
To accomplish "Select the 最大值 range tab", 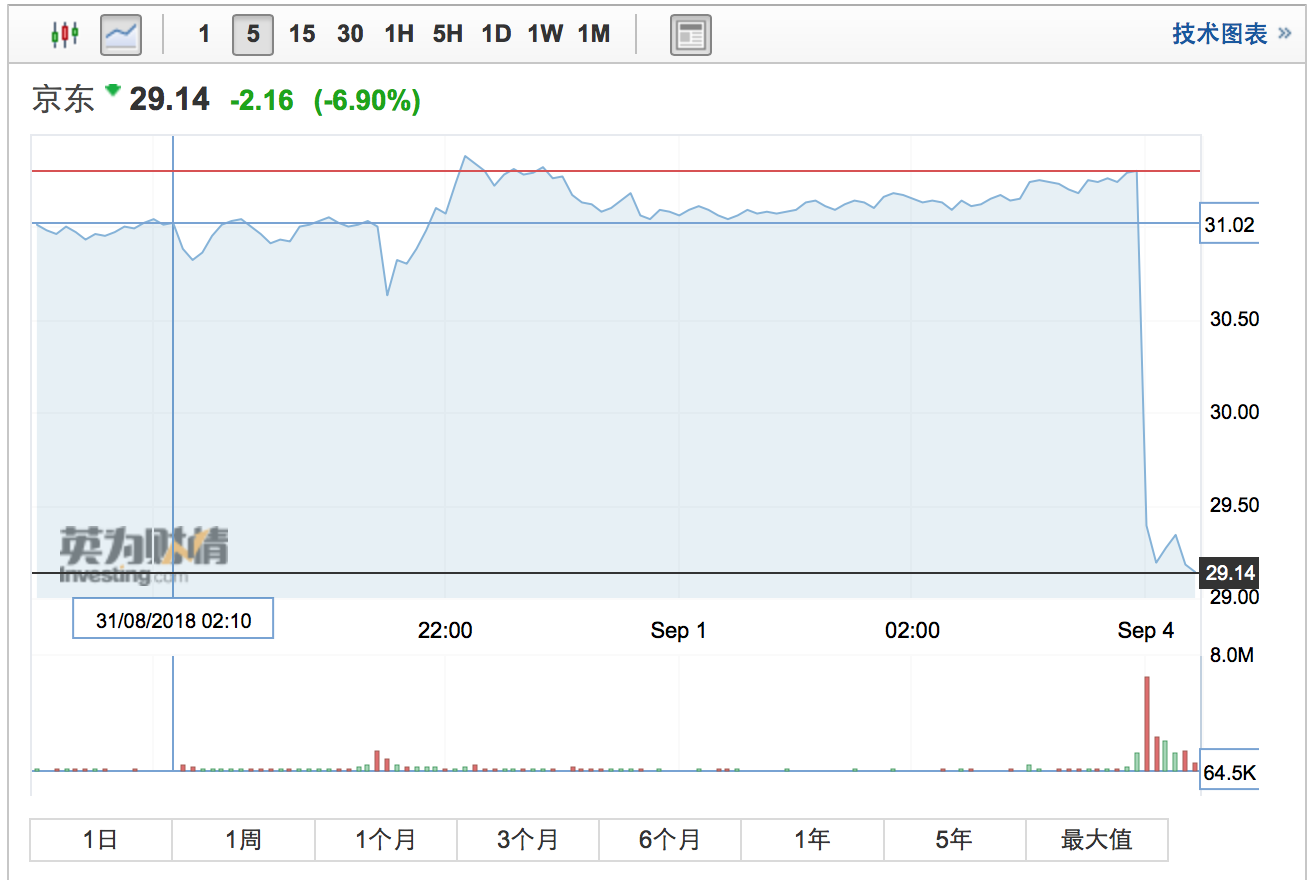I will [x=1097, y=840].
